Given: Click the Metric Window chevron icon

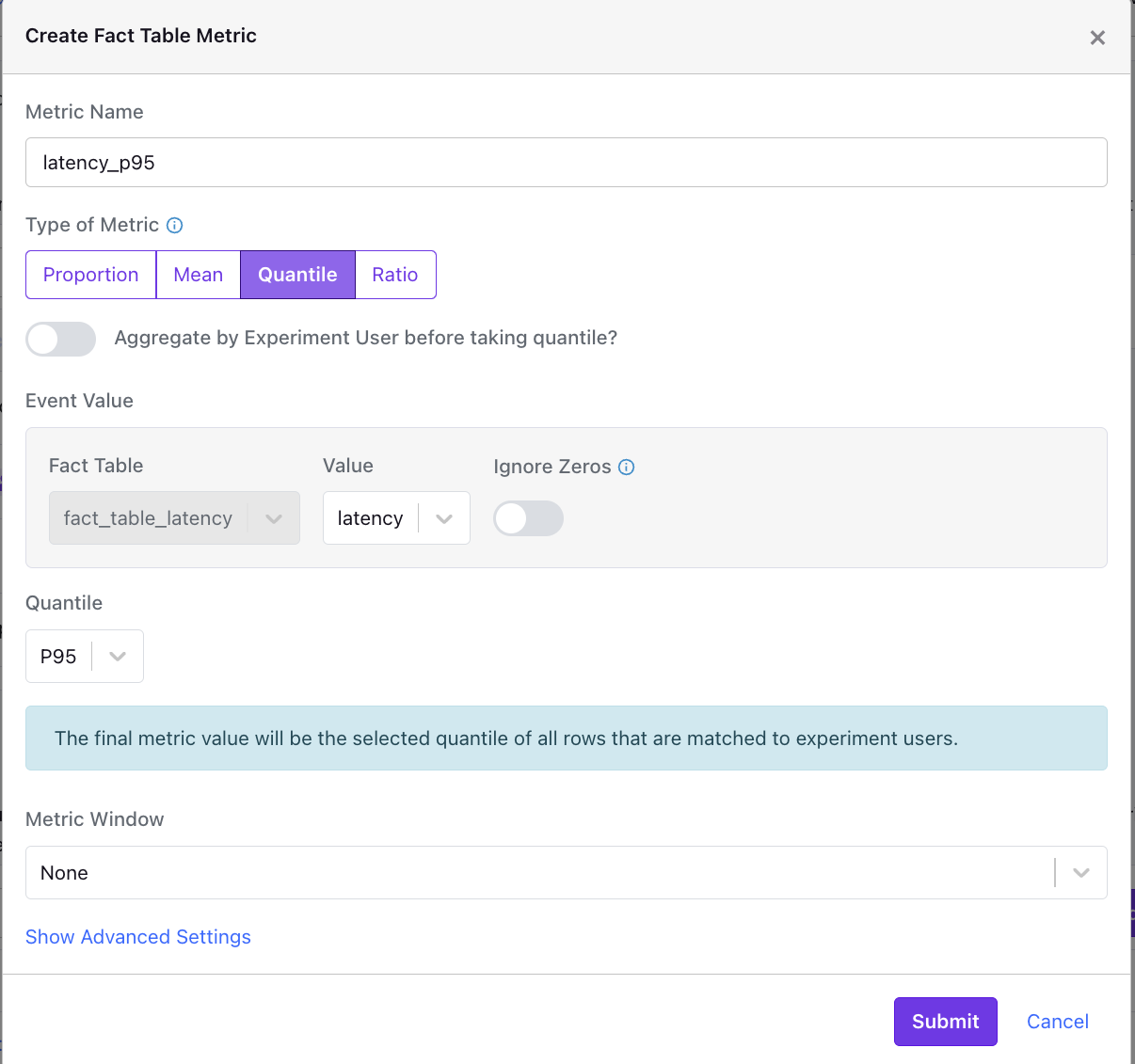Looking at the screenshot, I should 1080,873.
